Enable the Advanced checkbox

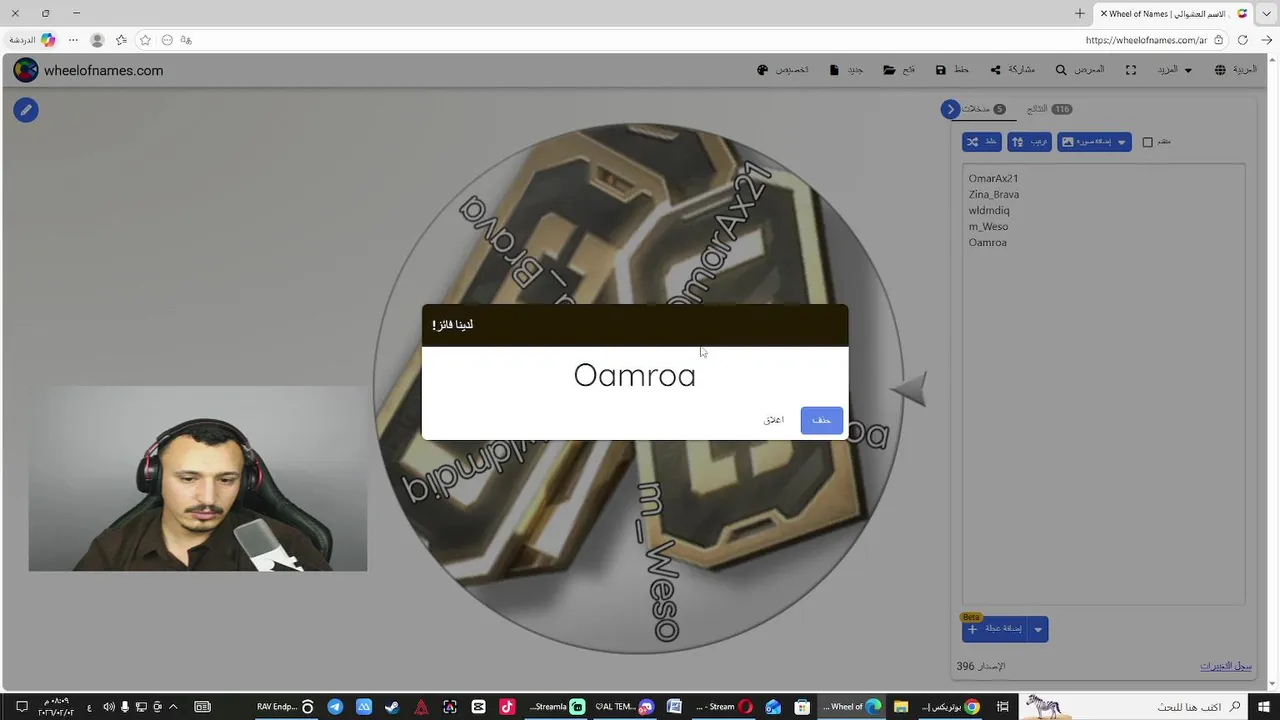click(x=1148, y=142)
